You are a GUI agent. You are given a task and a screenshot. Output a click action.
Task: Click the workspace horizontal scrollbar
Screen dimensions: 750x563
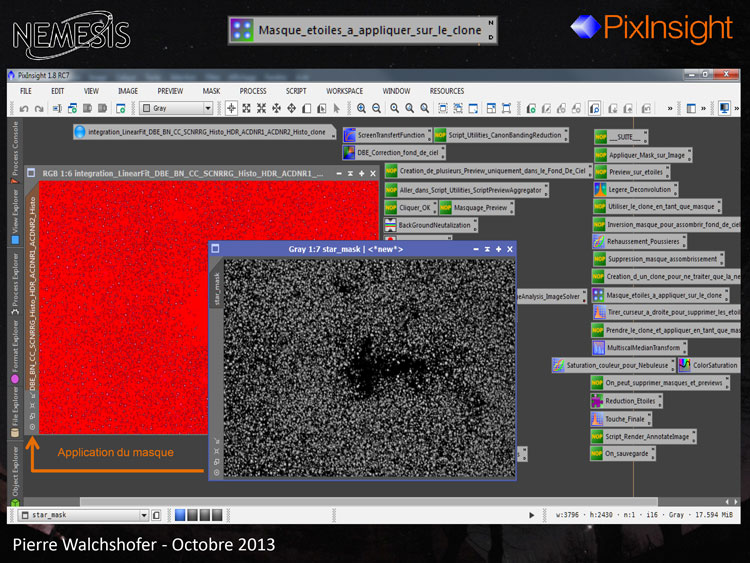point(368,501)
